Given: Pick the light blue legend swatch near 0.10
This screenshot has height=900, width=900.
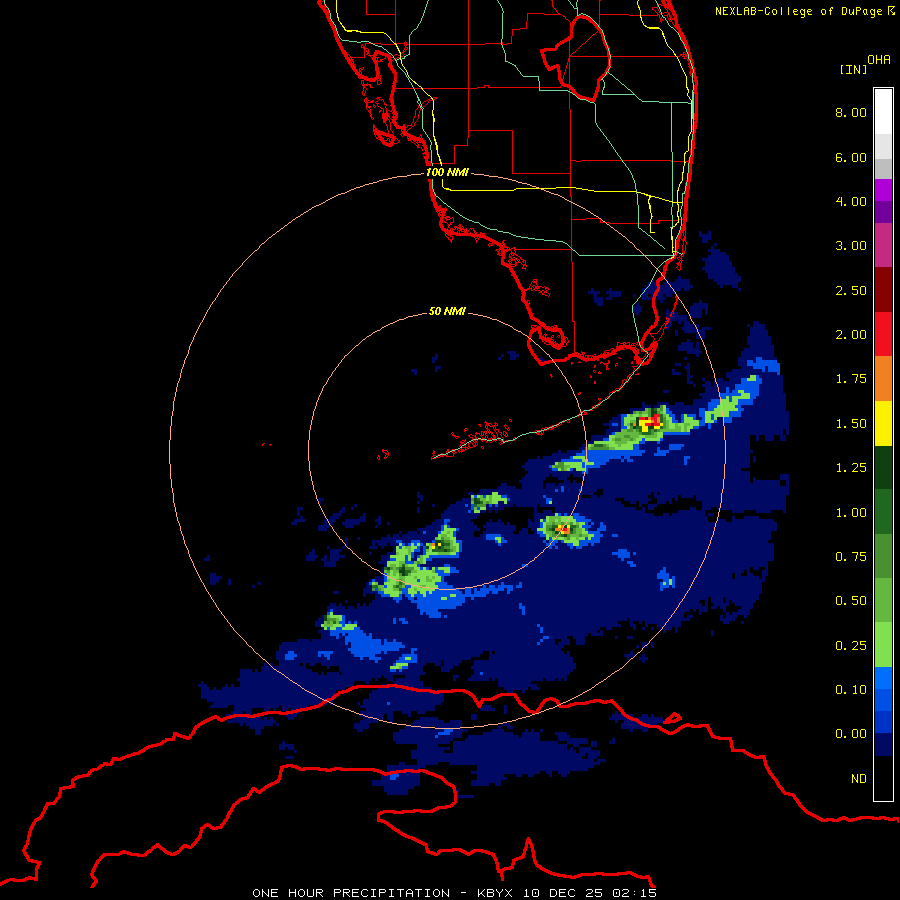Looking at the screenshot, I should 883,678.
